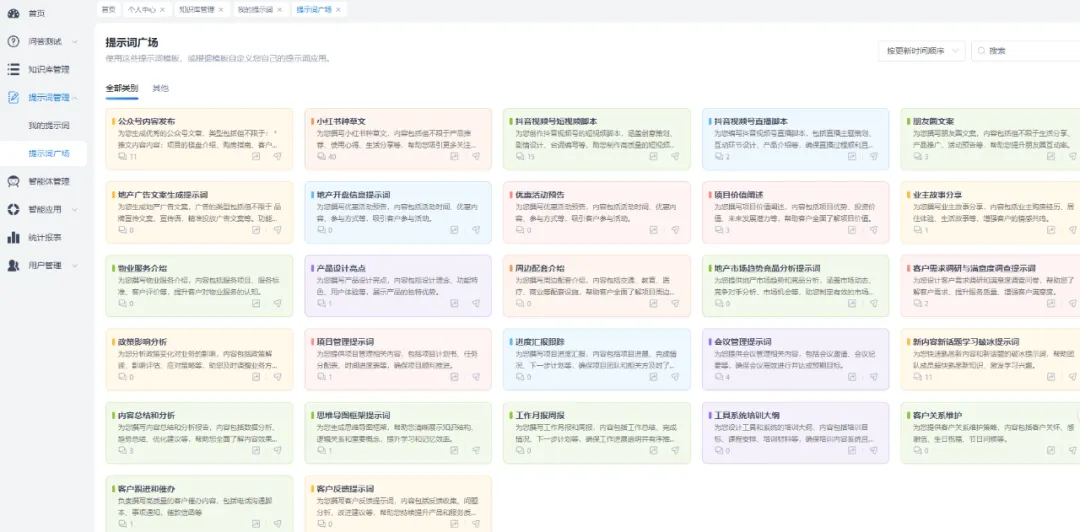
Task: Click the comment count 15 on 抖音视频号短视频脚本 card
Action: pos(526,156)
